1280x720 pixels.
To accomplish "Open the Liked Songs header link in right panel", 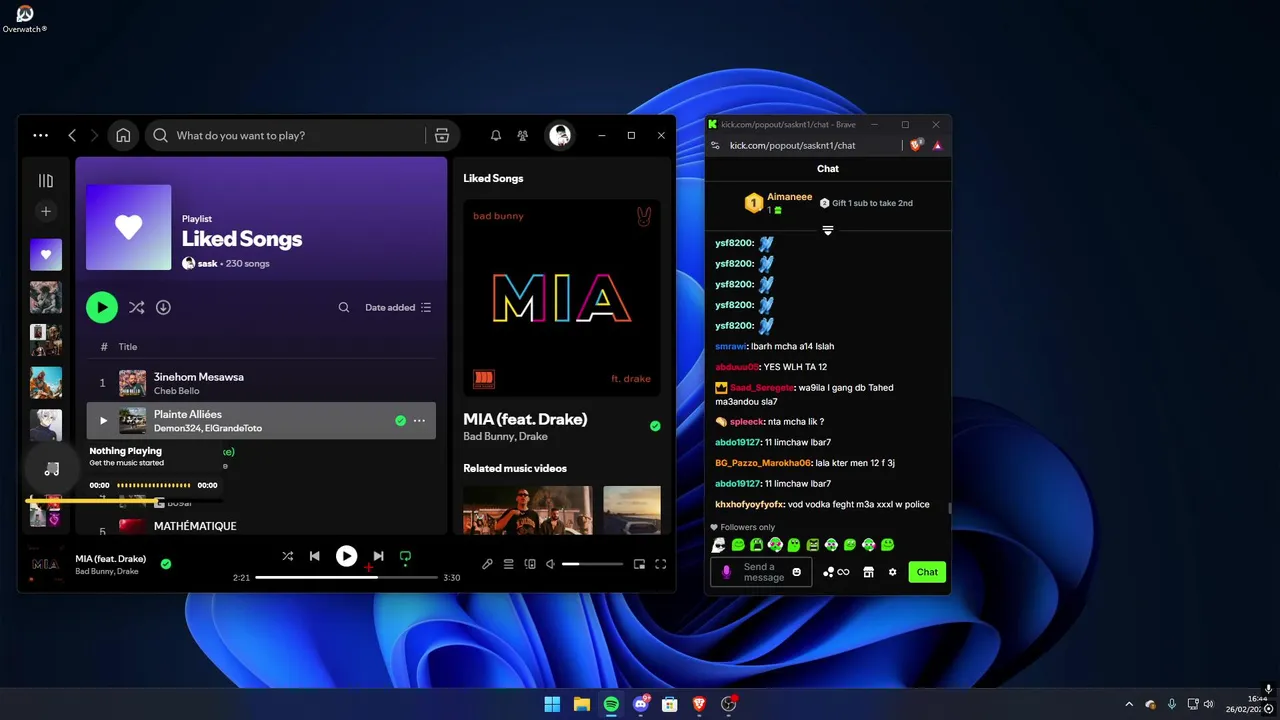I will pyautogui.click(x=493, y=178).
